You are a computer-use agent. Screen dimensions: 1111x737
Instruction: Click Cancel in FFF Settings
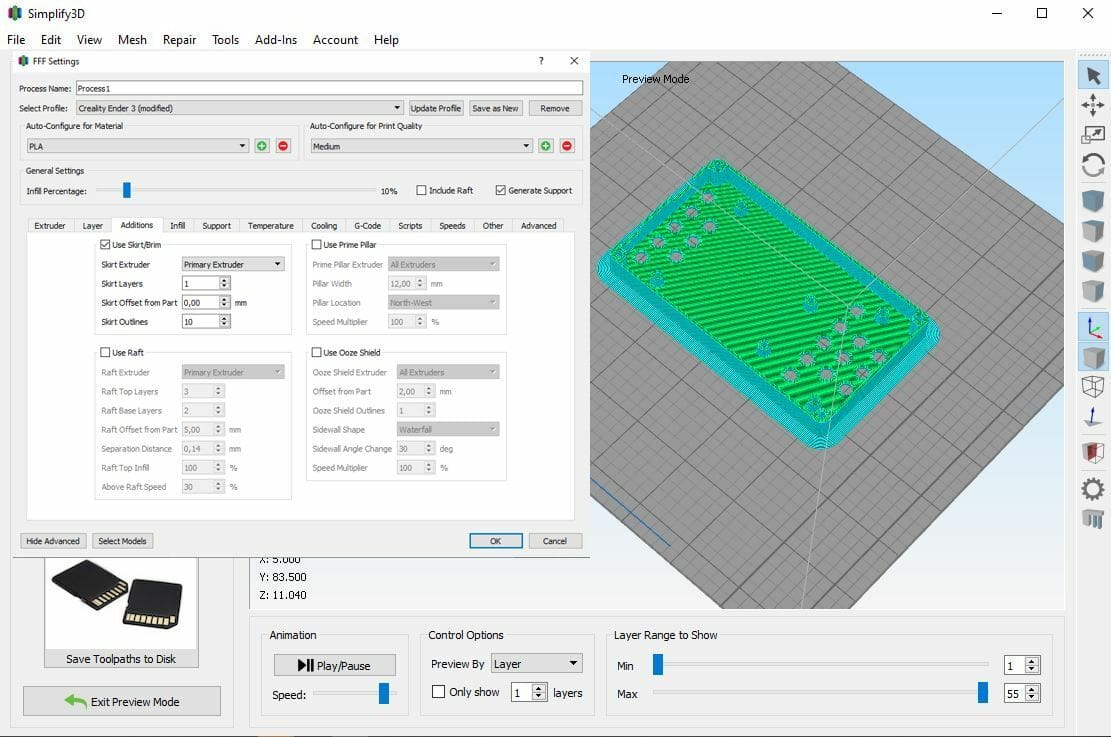[x=555, y=541]
